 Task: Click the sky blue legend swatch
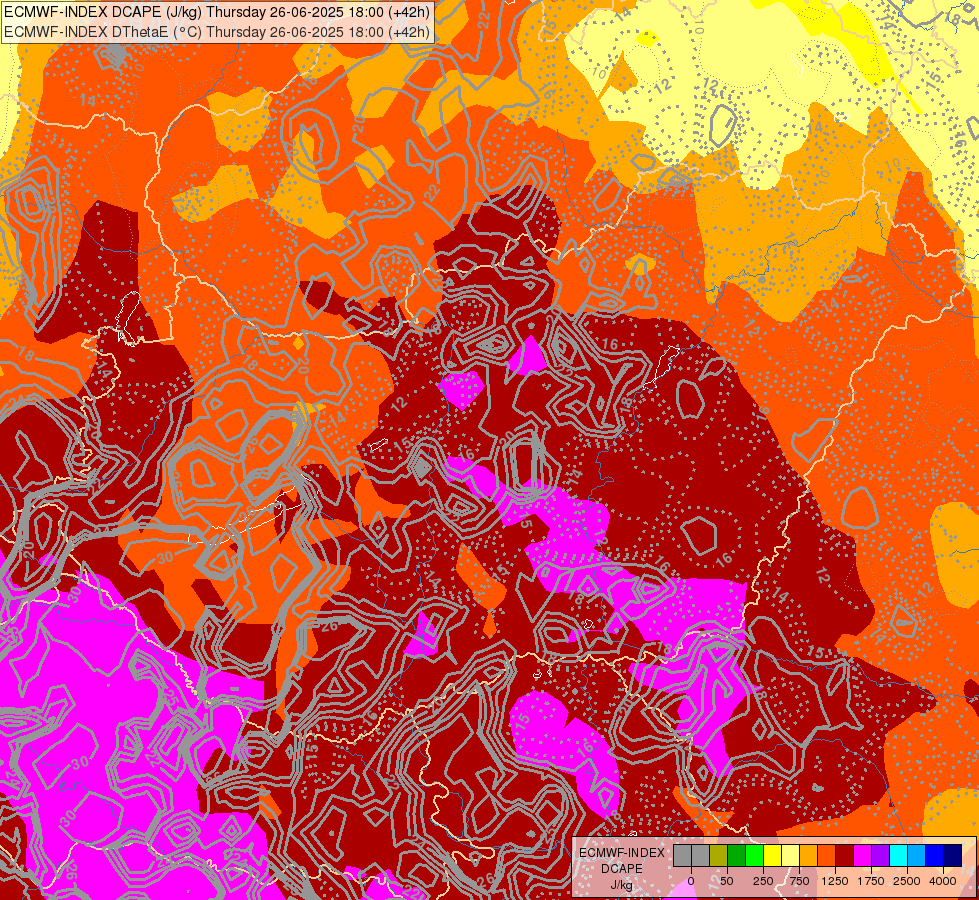pyautogui.click(x=917, y=855)
